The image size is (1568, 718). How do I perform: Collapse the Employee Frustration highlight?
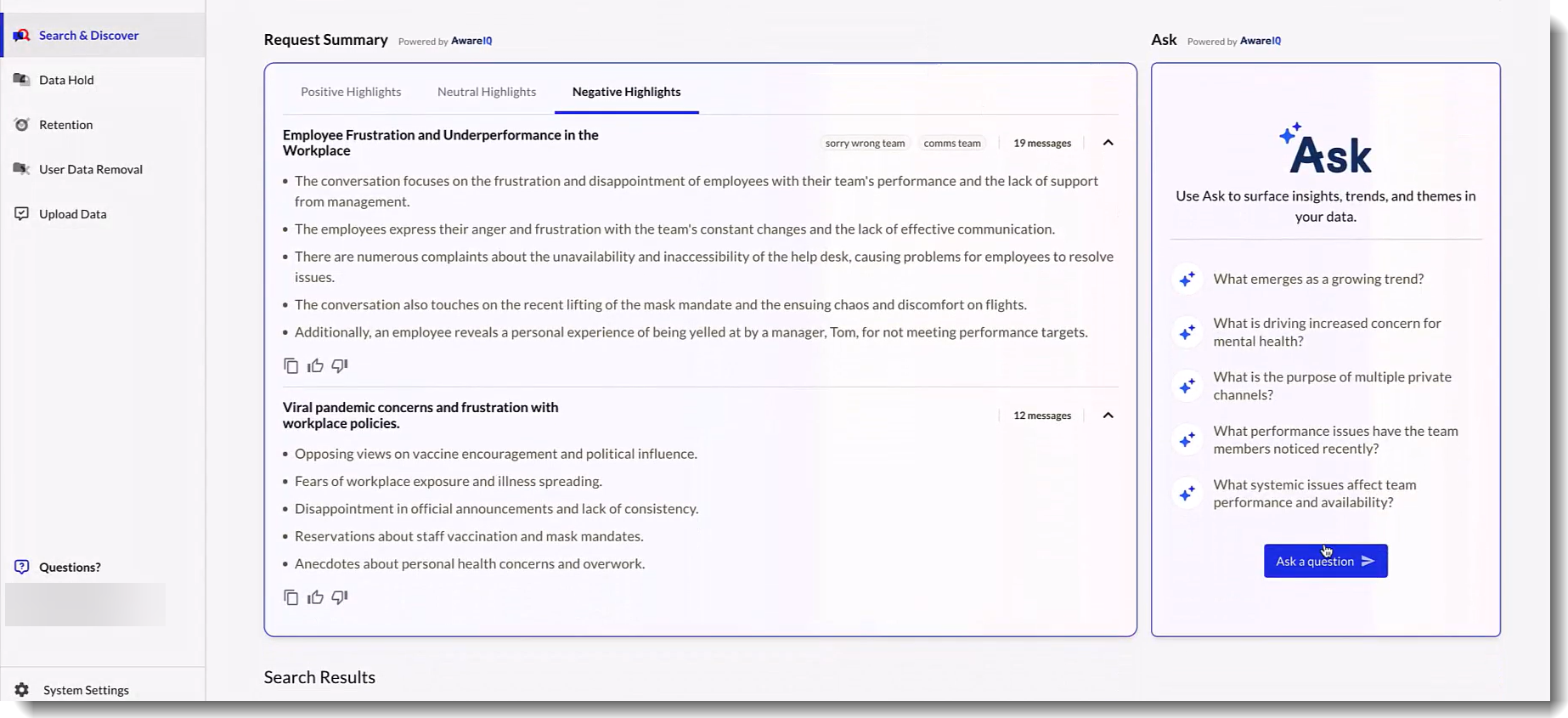(1108, 143)
